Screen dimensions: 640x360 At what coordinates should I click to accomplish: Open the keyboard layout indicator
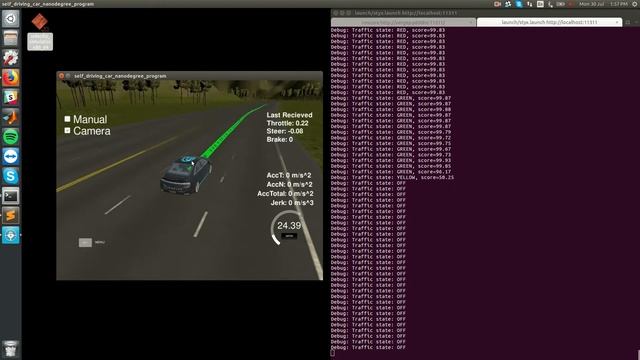540,4
